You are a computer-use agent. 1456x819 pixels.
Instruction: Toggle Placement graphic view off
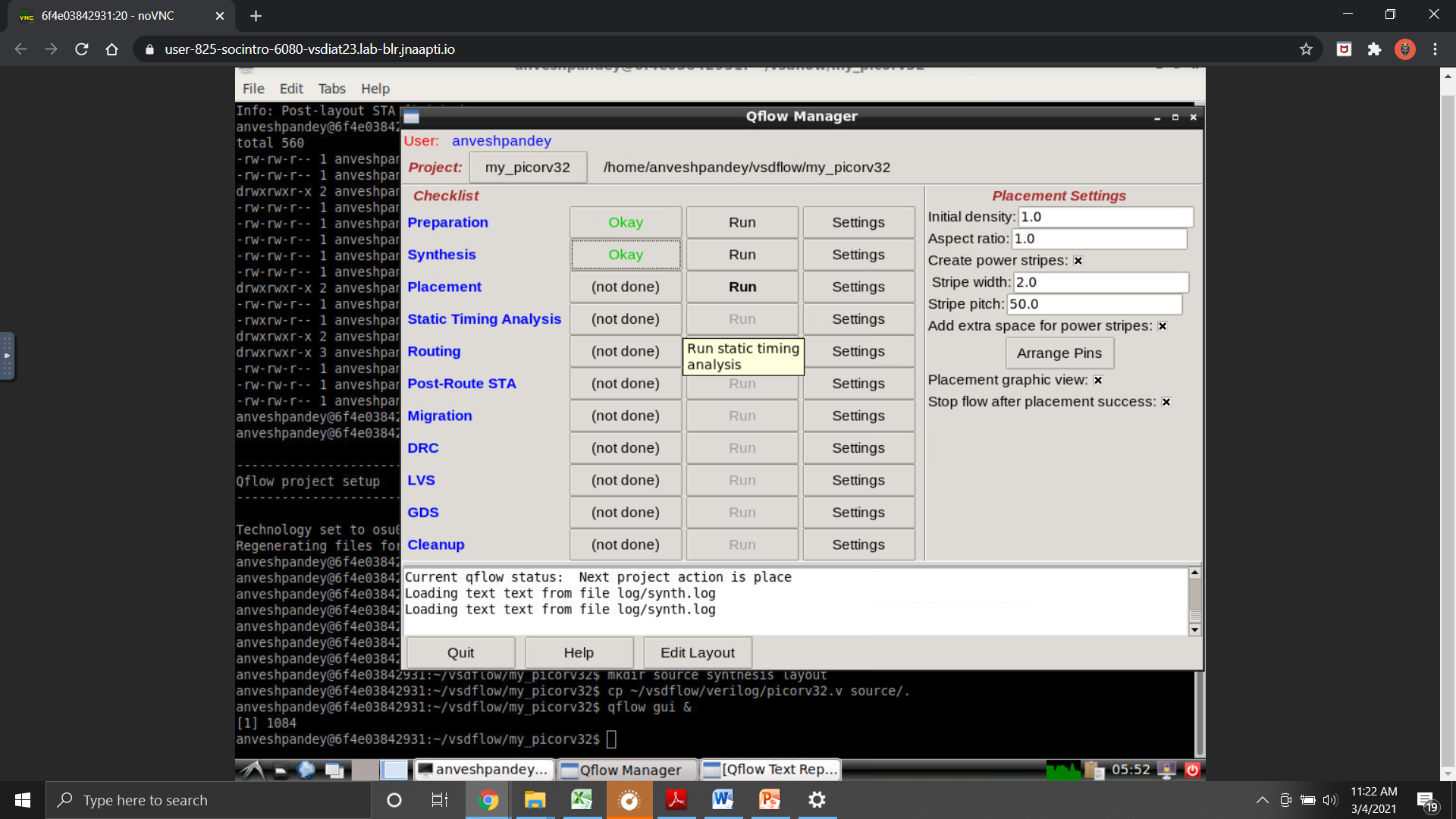click(x=1098, y=380)
